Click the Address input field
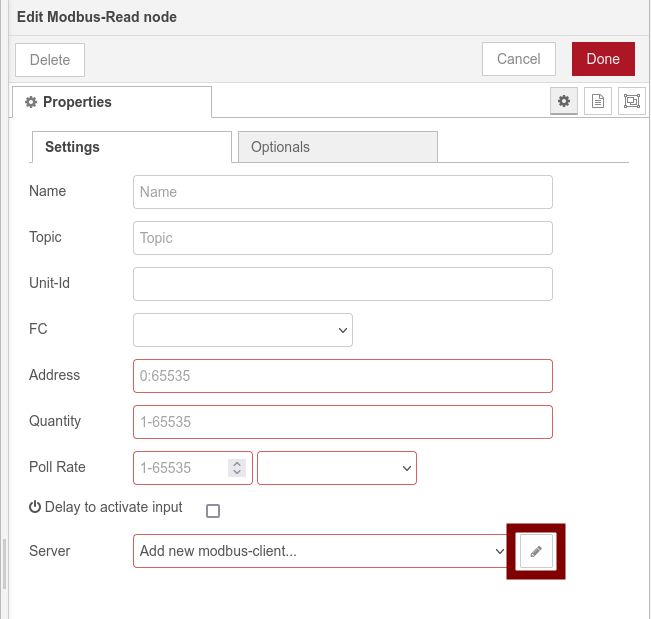 [342, 376]
